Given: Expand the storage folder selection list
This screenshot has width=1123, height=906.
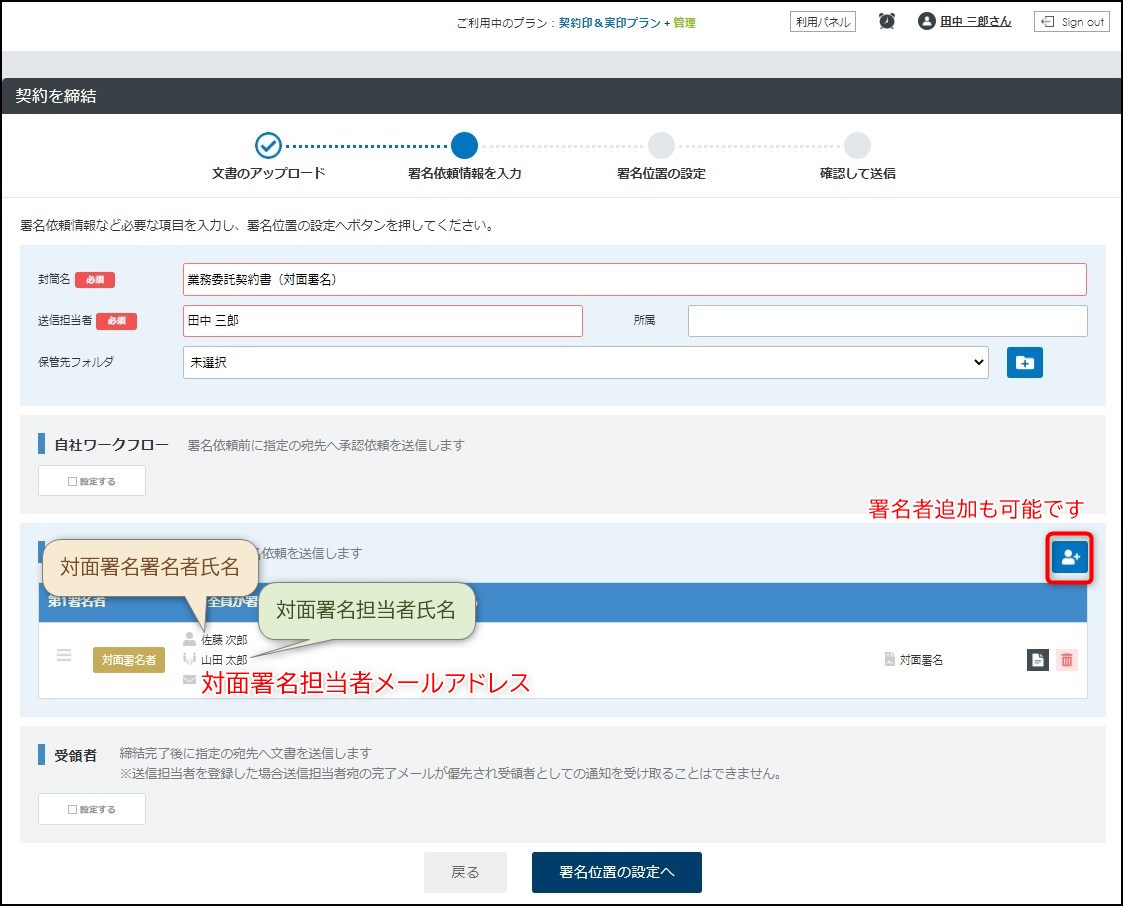Looking at the screenshot, I should 978,362.
